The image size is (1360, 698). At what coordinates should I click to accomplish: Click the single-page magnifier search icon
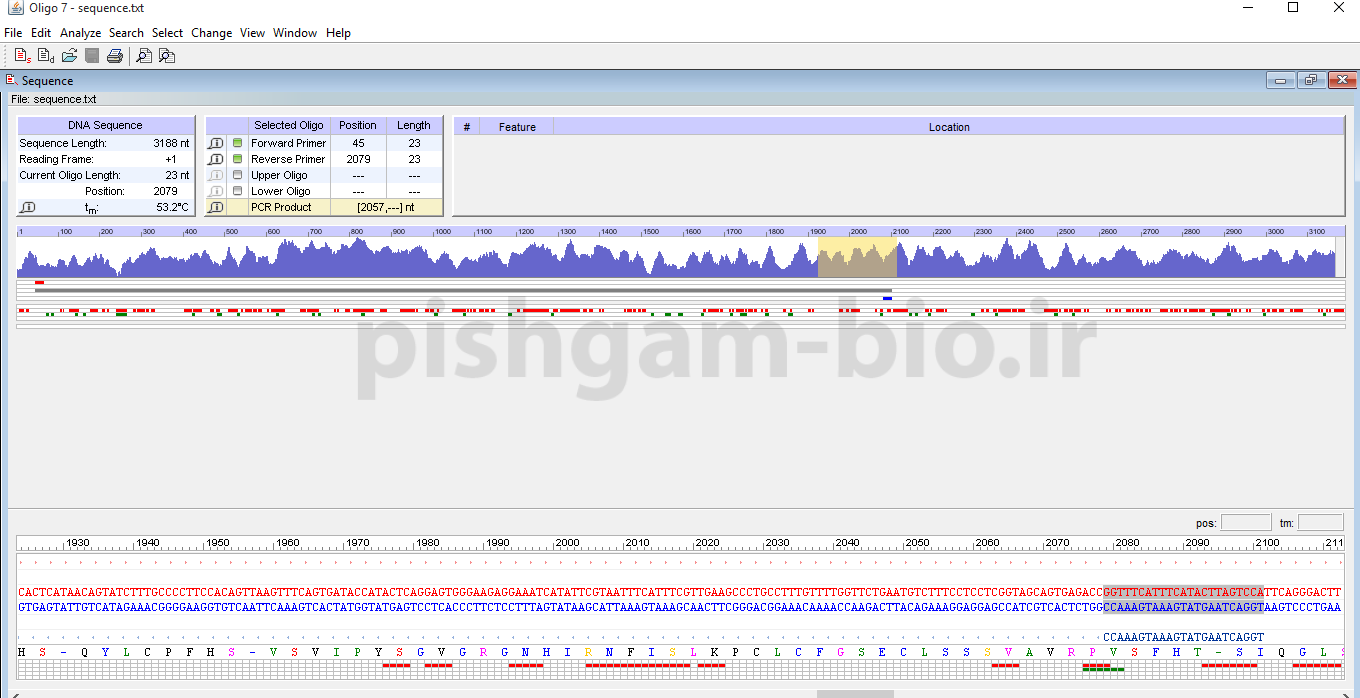click(x=144, y=56)
